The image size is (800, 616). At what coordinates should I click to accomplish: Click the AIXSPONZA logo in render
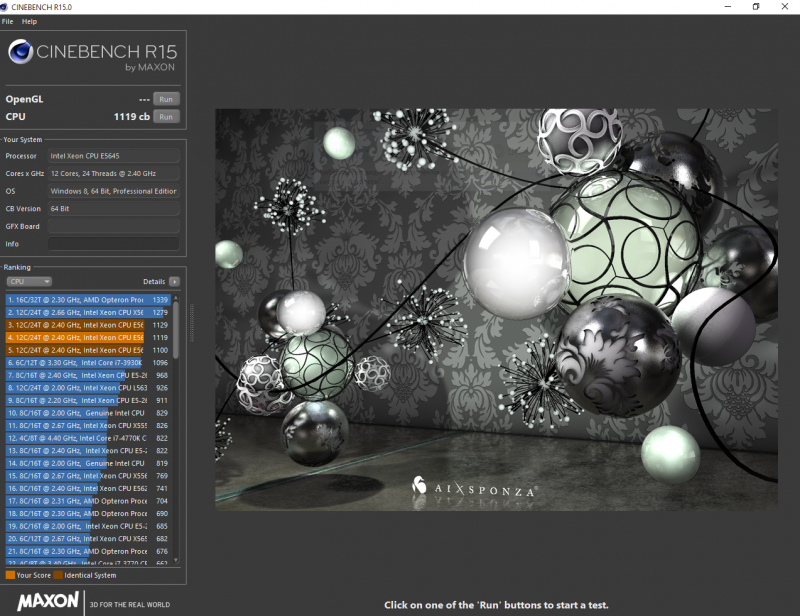pos(474,488)
